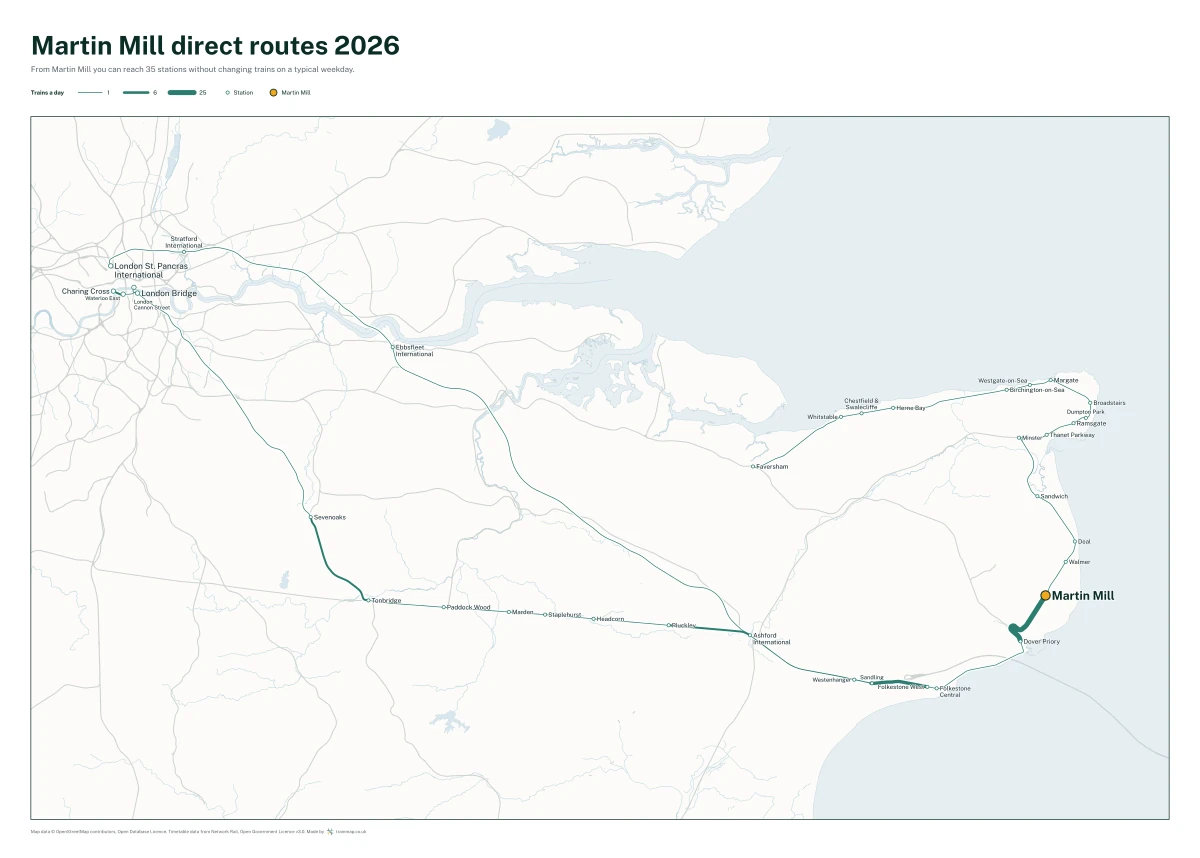
Task: Click the subtitle about reaching 35 stations
Action: coord(193,70)
